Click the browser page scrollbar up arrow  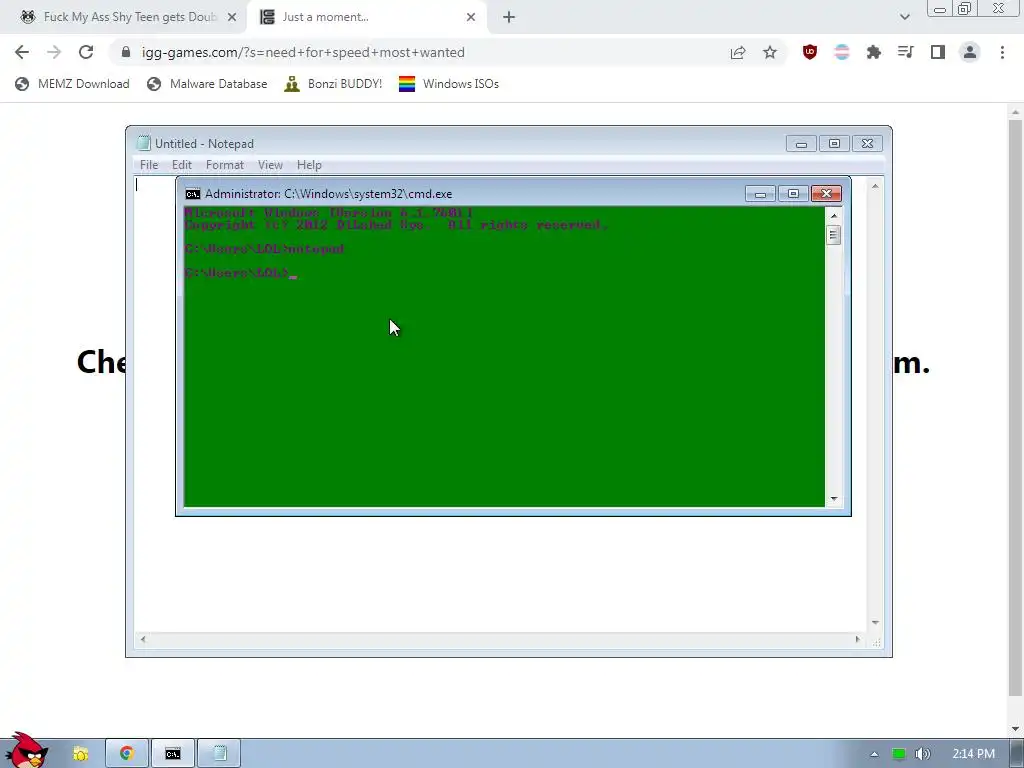(1015, 112)
